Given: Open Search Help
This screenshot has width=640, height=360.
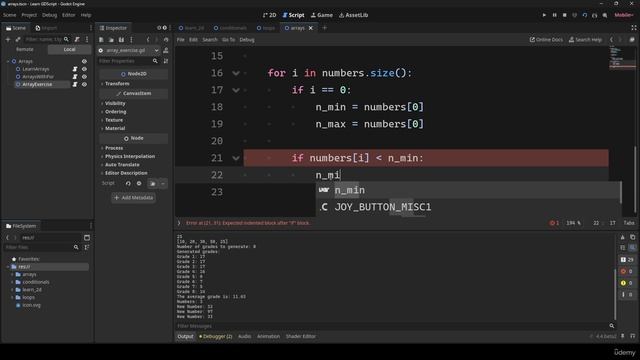Looking at the screenshot, I should click(585, 40).
